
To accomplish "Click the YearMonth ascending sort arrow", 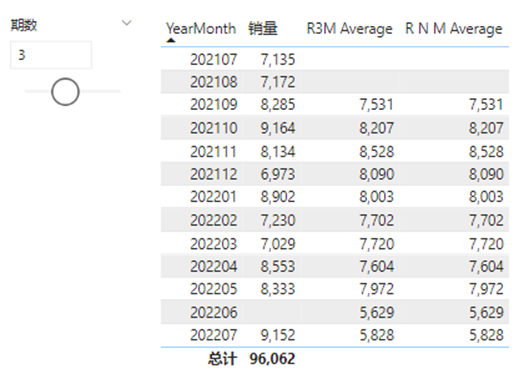I will [171, 40].
